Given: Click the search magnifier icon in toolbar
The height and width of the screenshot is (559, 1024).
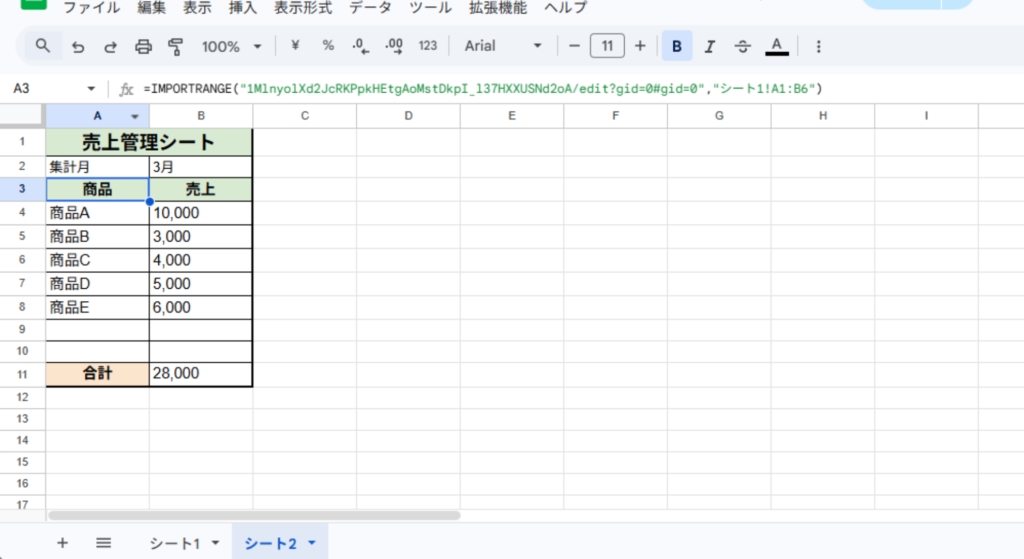Looking at the screenshot, I should 42,46.
